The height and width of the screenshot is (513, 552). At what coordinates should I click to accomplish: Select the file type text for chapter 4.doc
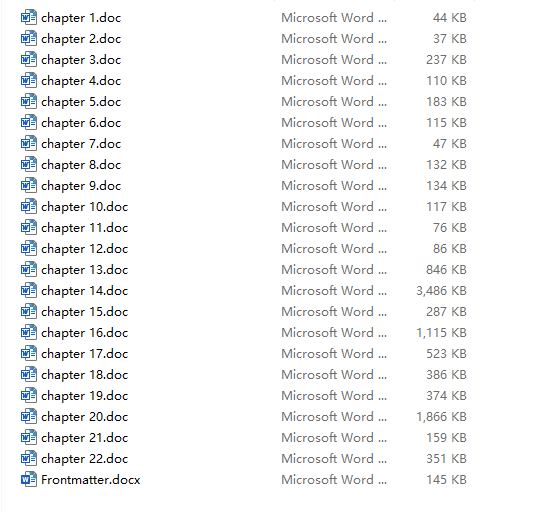[334, 81]
